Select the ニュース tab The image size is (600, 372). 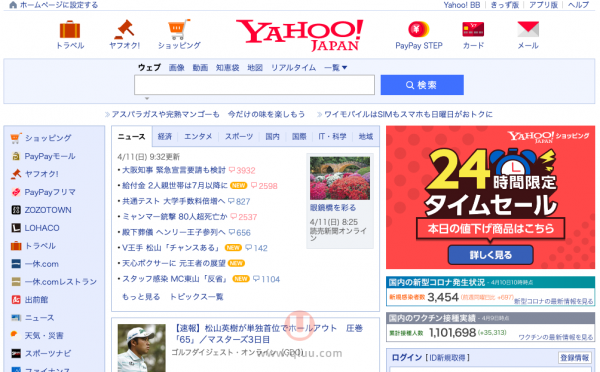click(x=132, y=137)
